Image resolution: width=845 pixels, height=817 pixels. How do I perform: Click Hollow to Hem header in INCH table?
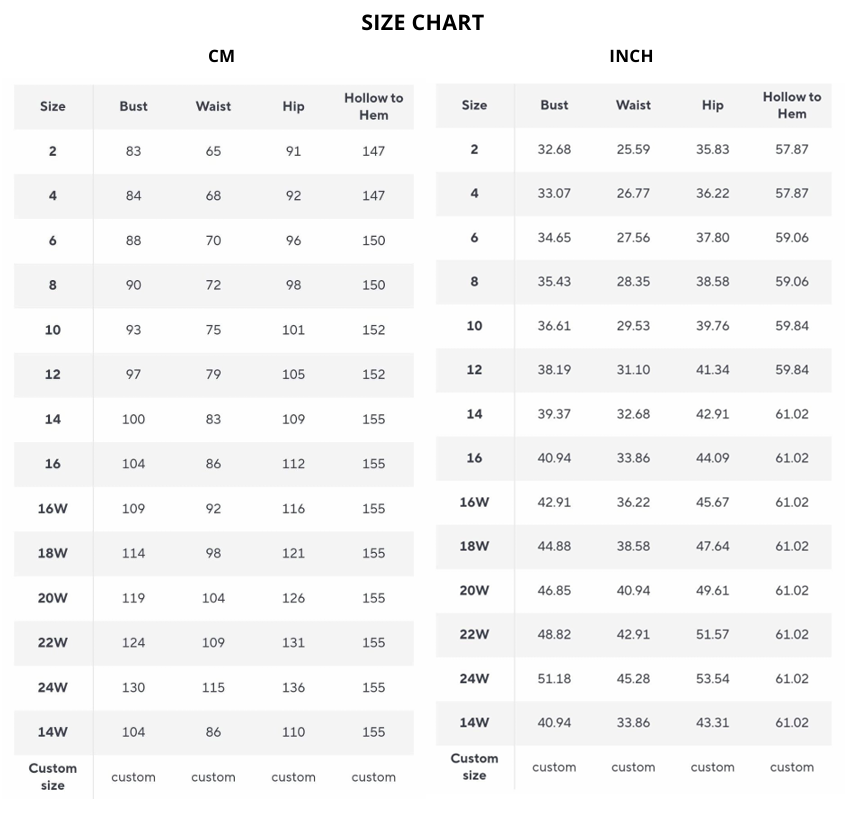click(792, 105)
